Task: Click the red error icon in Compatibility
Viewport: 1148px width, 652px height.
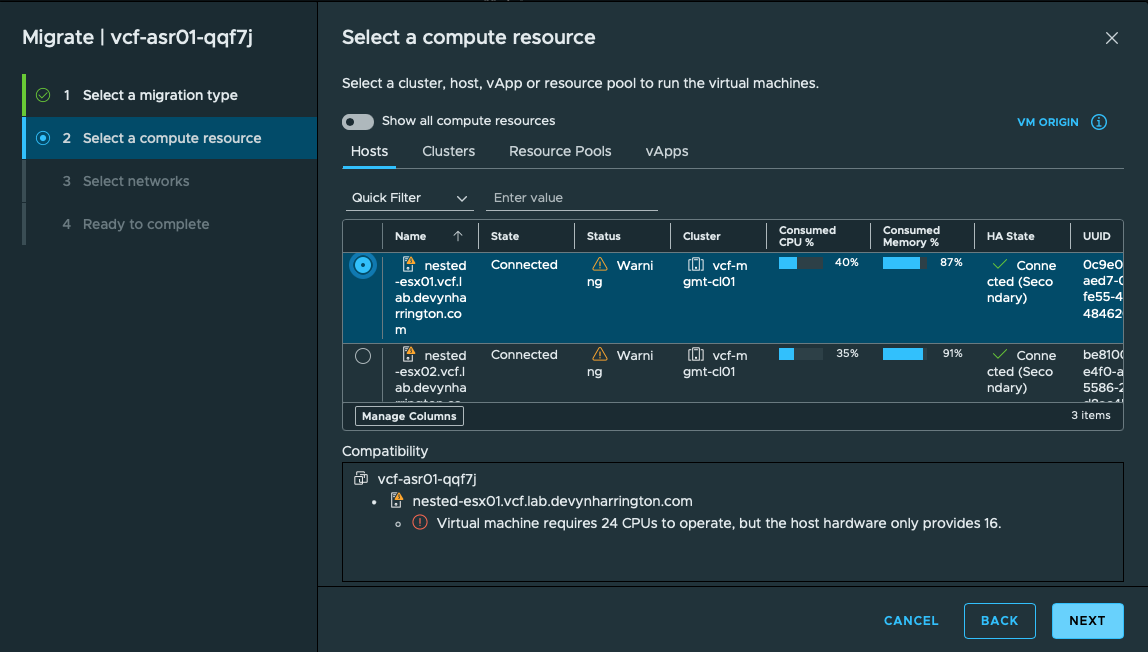Action: 420,522
